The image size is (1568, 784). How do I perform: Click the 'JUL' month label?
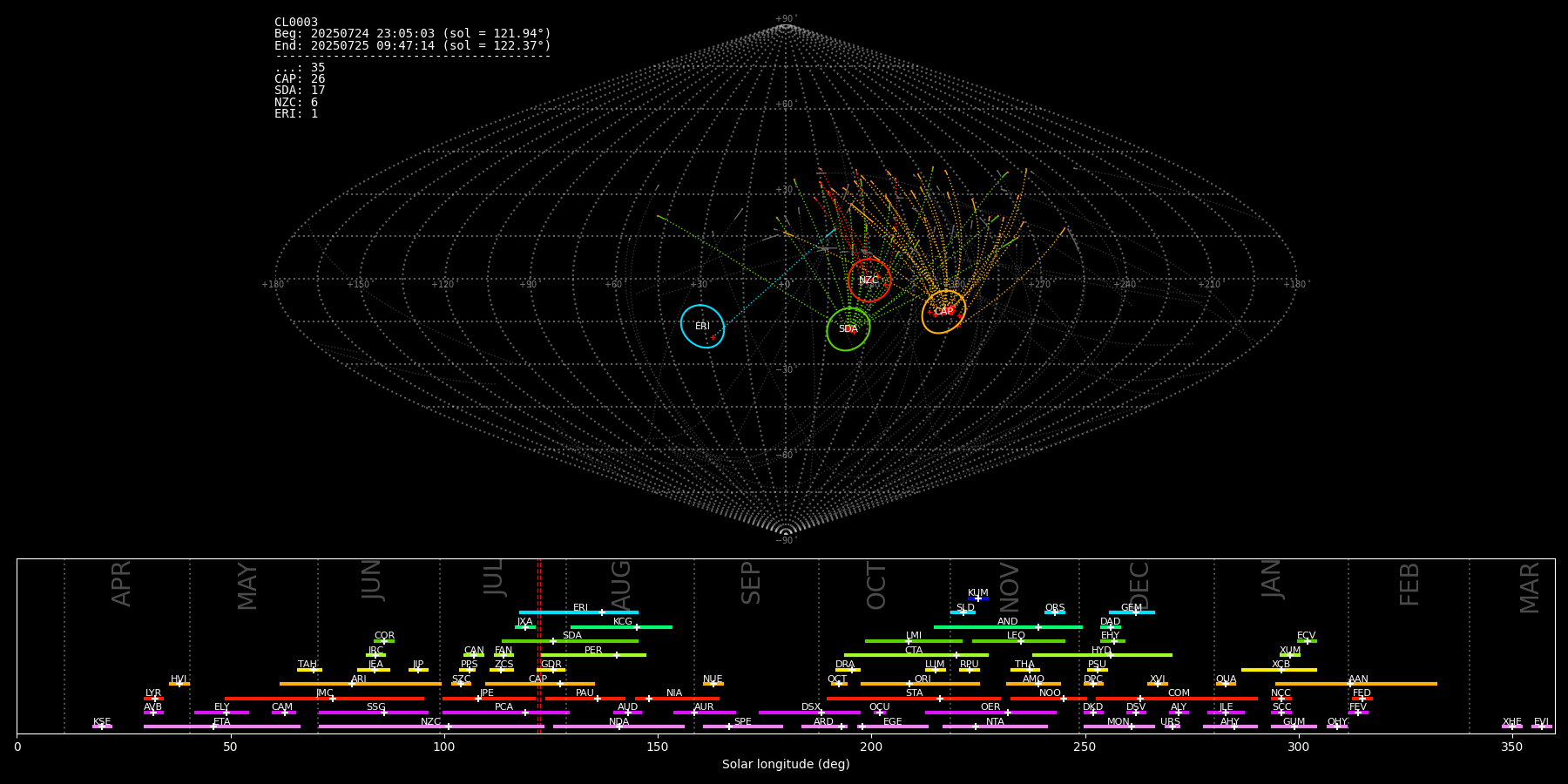tap(493, 578)
